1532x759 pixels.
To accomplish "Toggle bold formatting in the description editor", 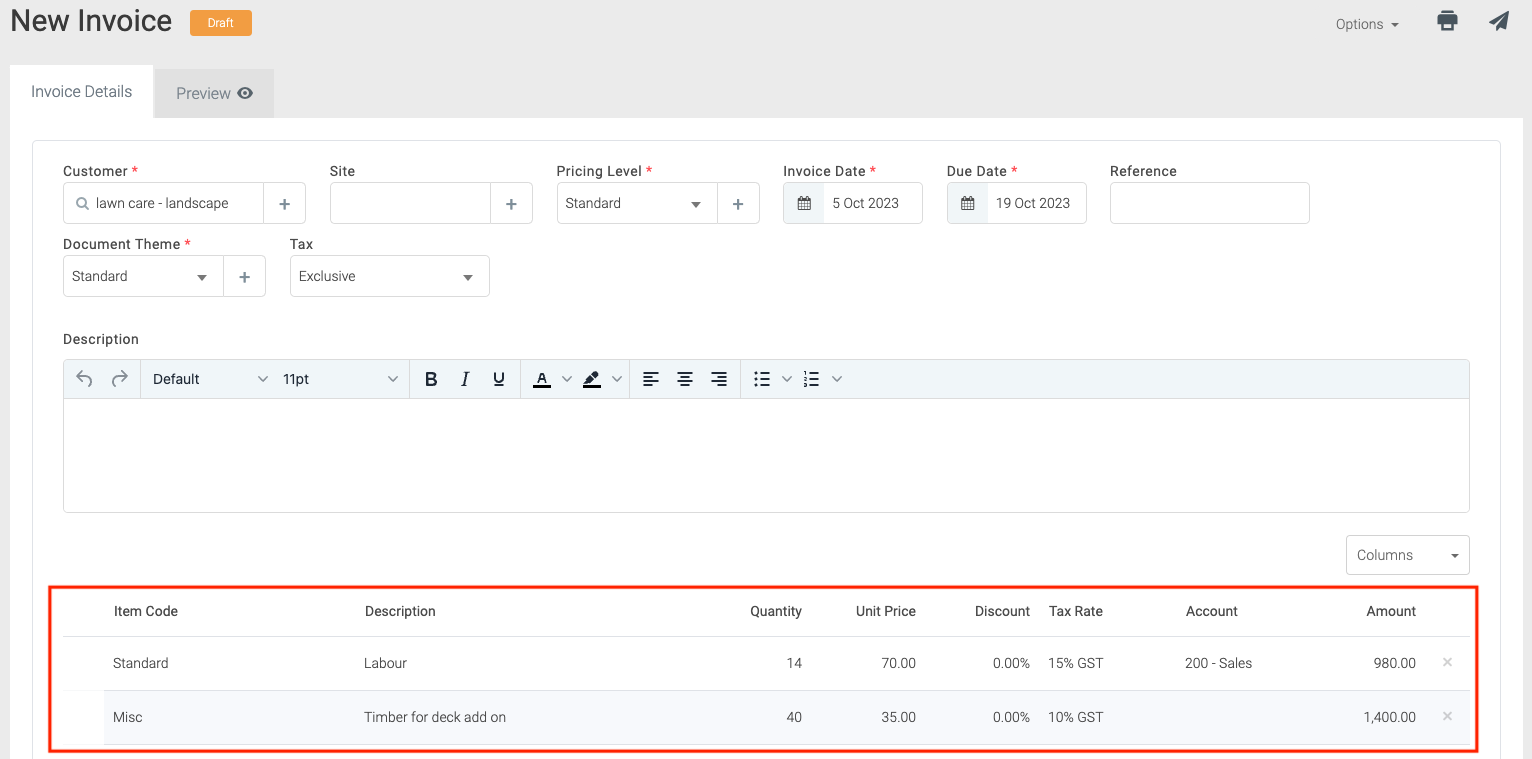I will pos(431,378).
